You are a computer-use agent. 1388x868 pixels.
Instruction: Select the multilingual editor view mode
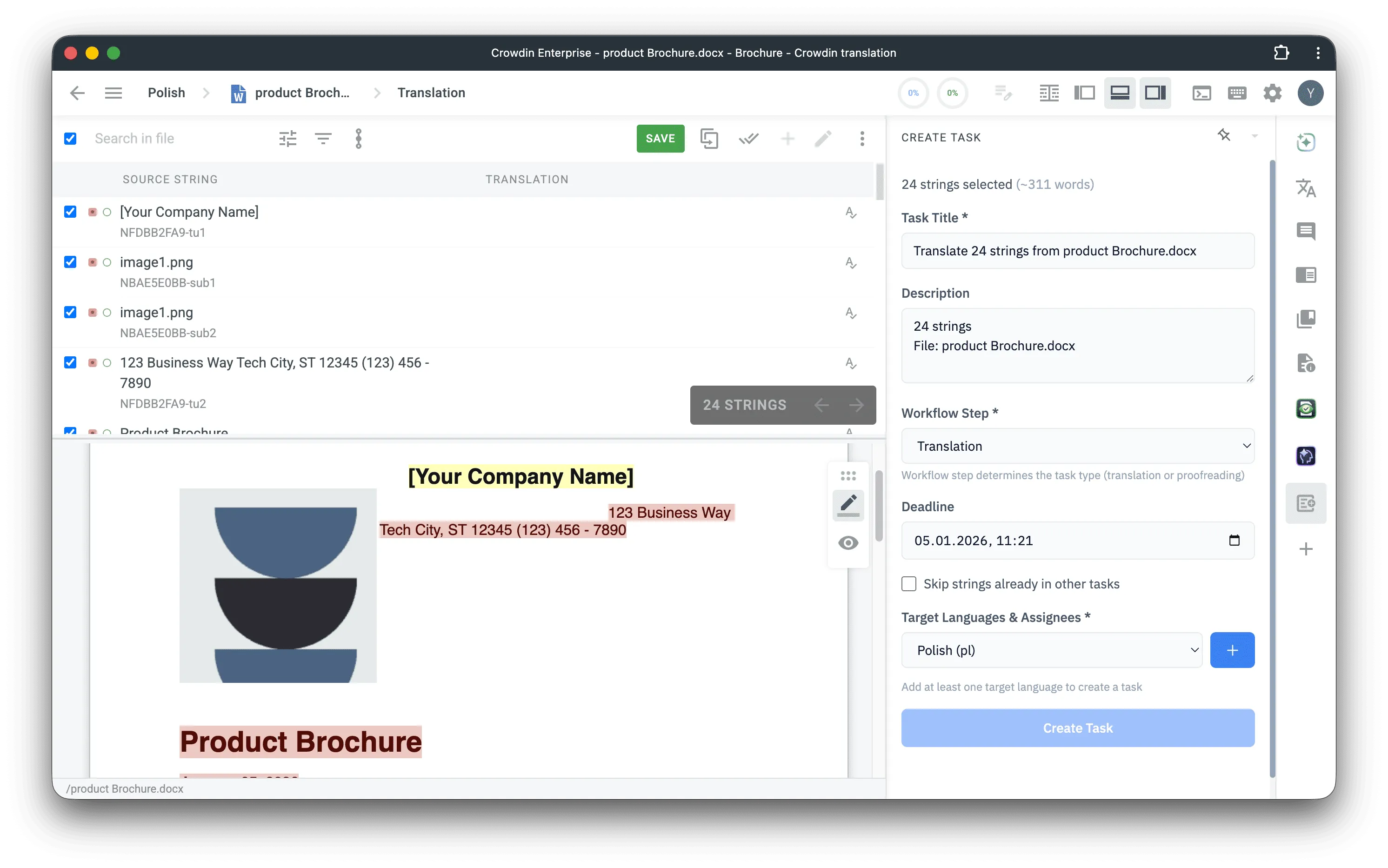(1049, 93)
